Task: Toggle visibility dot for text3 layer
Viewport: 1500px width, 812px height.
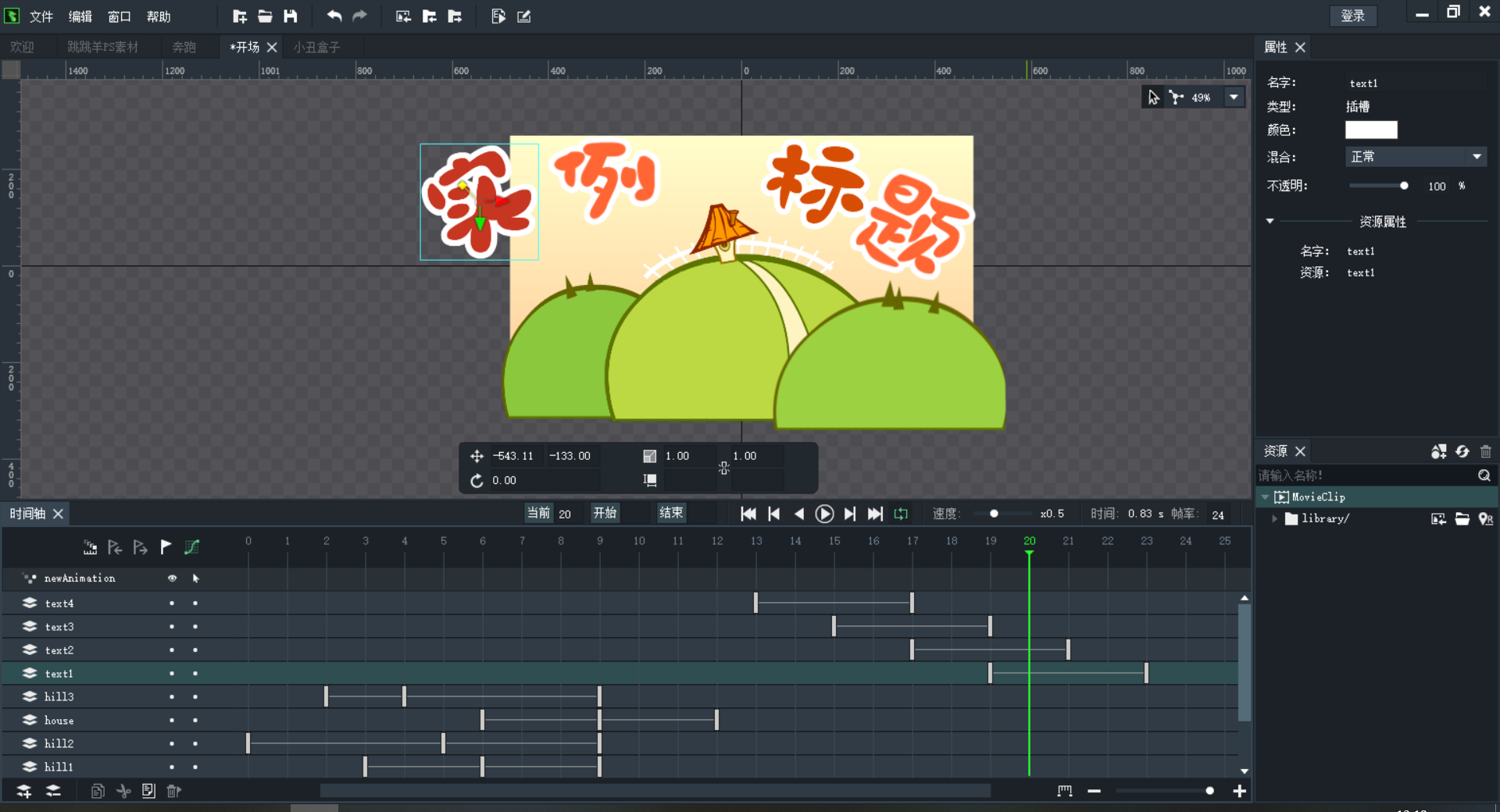Action: pyautogui.click(x=172, y=627)
